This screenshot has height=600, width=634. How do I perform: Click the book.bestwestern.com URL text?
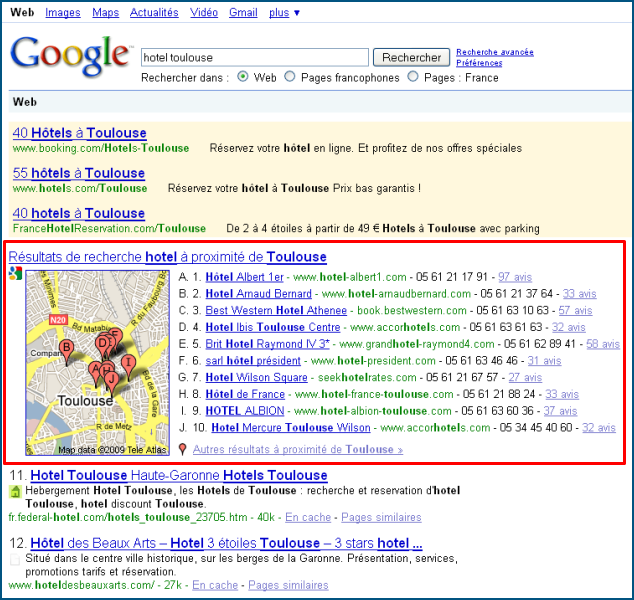[412, 311]
